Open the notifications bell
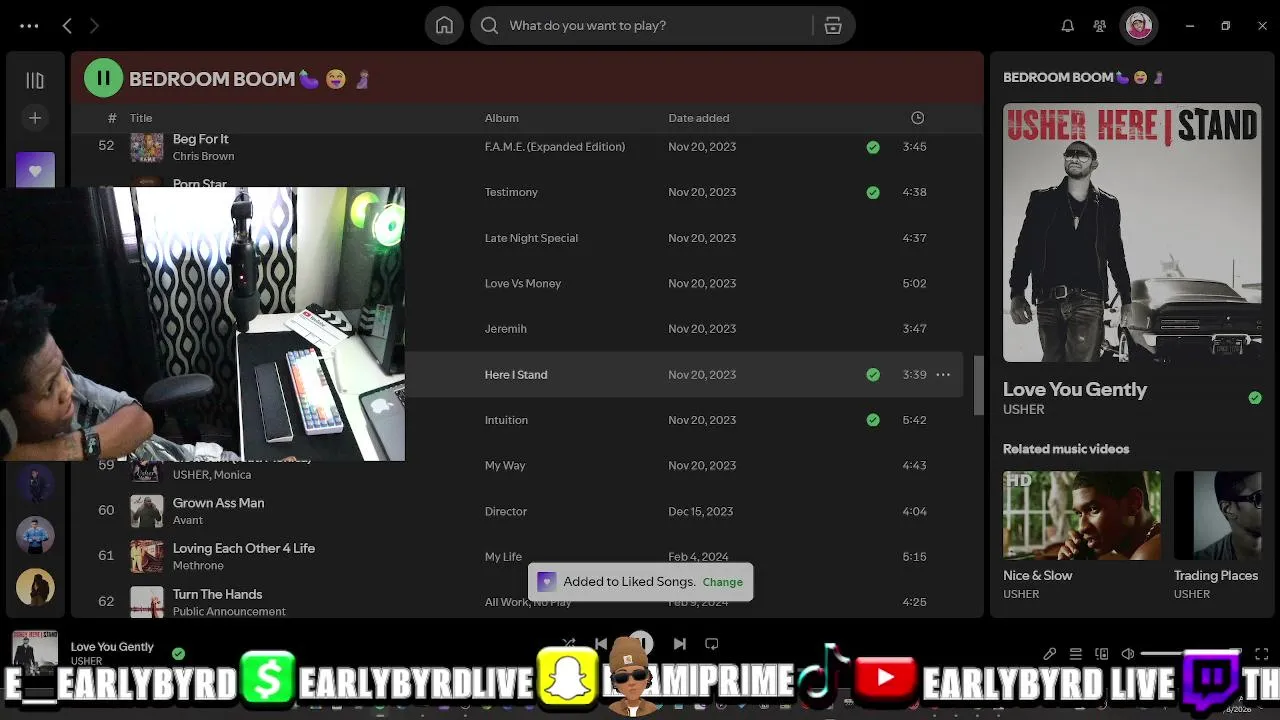1280x720 pixels. [1068, 26]
